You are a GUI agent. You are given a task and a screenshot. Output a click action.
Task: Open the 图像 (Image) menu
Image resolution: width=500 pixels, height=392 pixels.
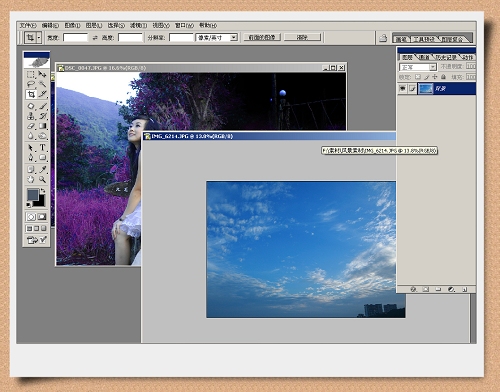coord(72,25)
